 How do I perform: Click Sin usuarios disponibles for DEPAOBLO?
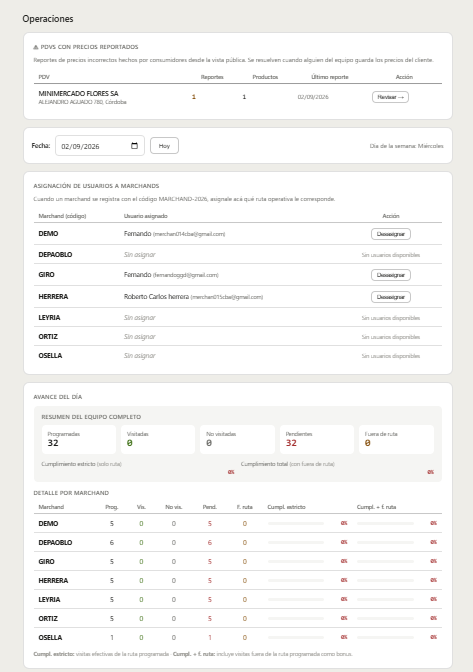(391, 255)
